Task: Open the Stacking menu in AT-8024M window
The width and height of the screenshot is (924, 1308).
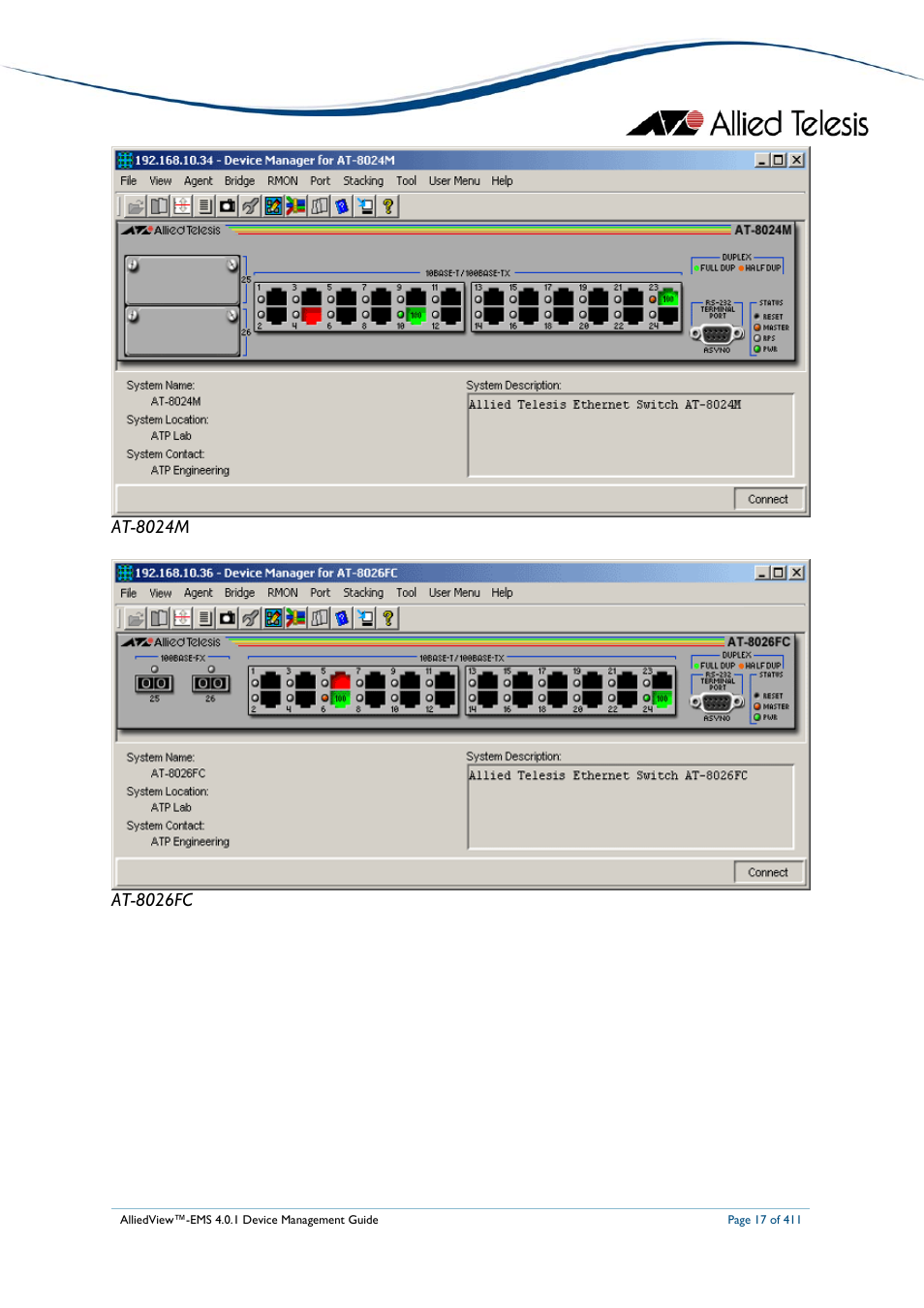Action: (x=363, y=181)
